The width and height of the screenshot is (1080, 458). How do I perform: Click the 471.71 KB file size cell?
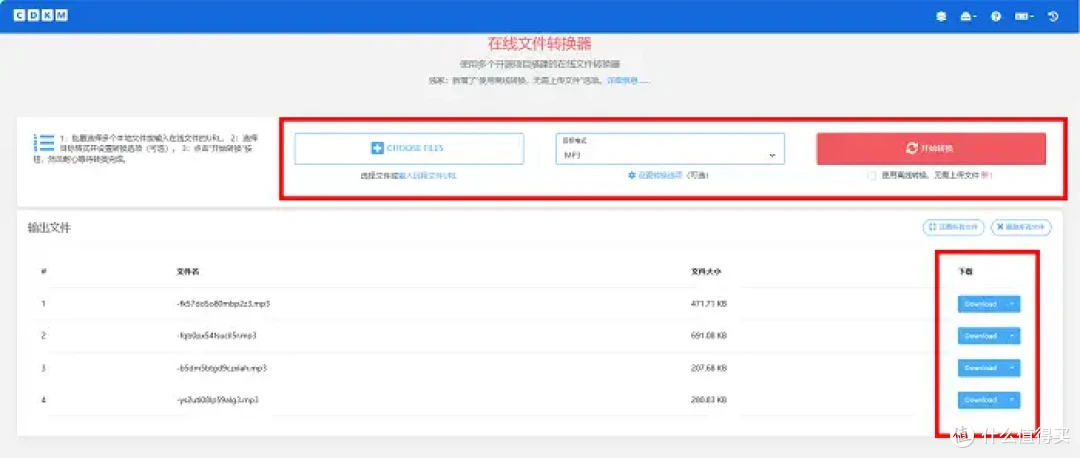point(709,303)
